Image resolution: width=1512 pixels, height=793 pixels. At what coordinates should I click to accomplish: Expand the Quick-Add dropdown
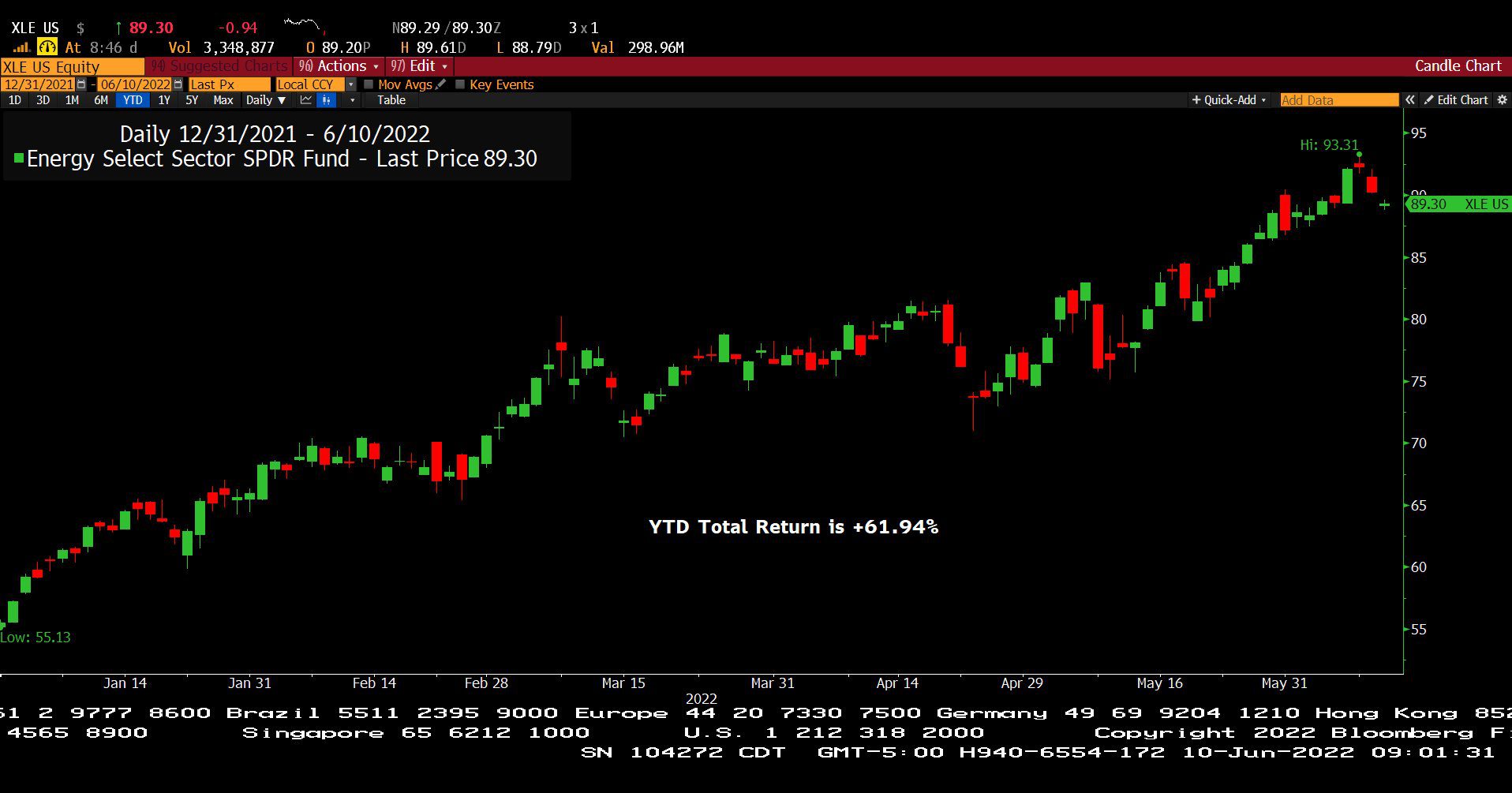[x=1229, y=100]
